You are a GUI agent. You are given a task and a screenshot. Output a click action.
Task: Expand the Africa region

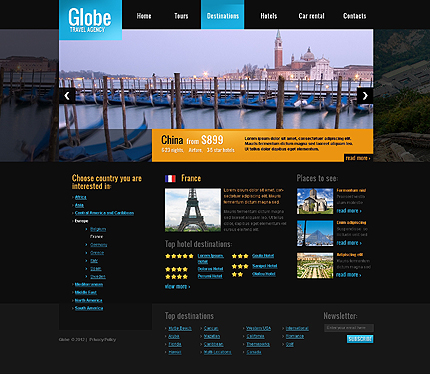pyautogui.click(x=81, y=197)
